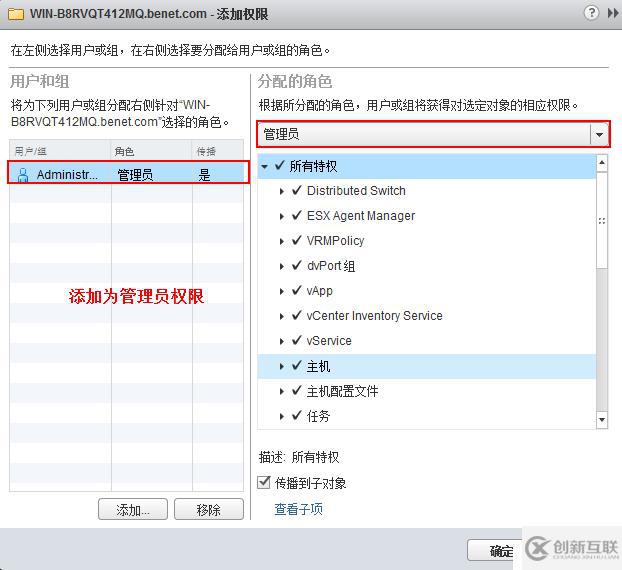Viewport: 622px width, 570px height.
Task: Select the 所有特权 root label
Action: [313, 166]
